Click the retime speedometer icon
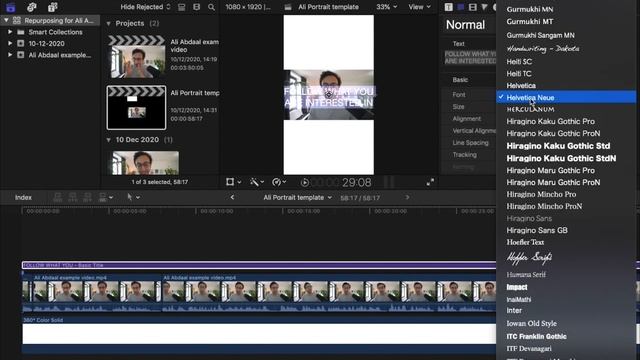The image size is (640, 360). point(276,182)
